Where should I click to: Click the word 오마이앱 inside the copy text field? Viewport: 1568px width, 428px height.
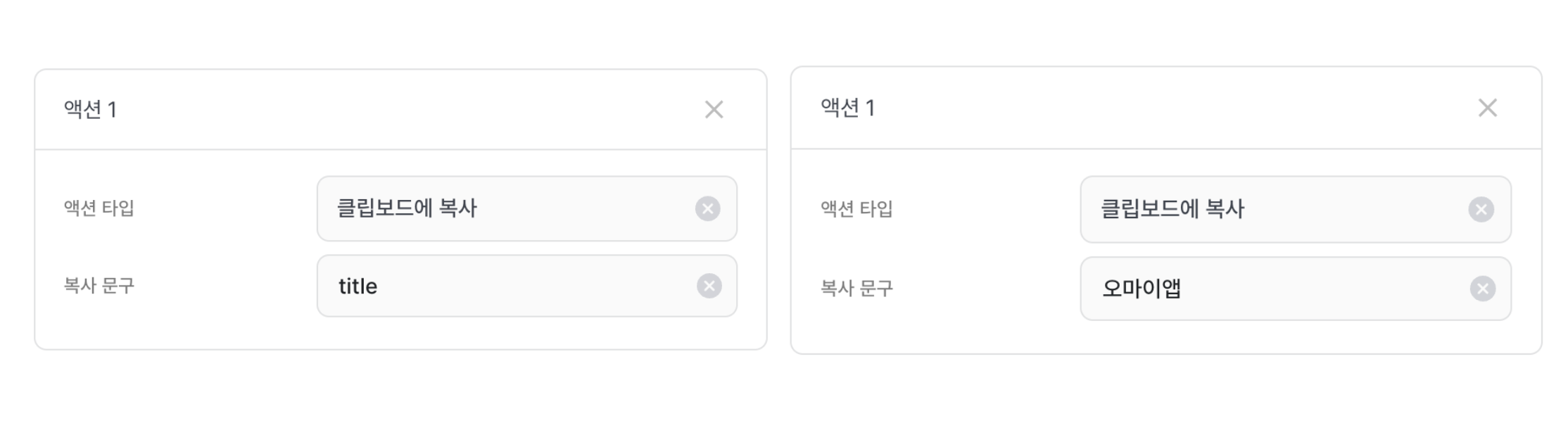pos(1141,289)
